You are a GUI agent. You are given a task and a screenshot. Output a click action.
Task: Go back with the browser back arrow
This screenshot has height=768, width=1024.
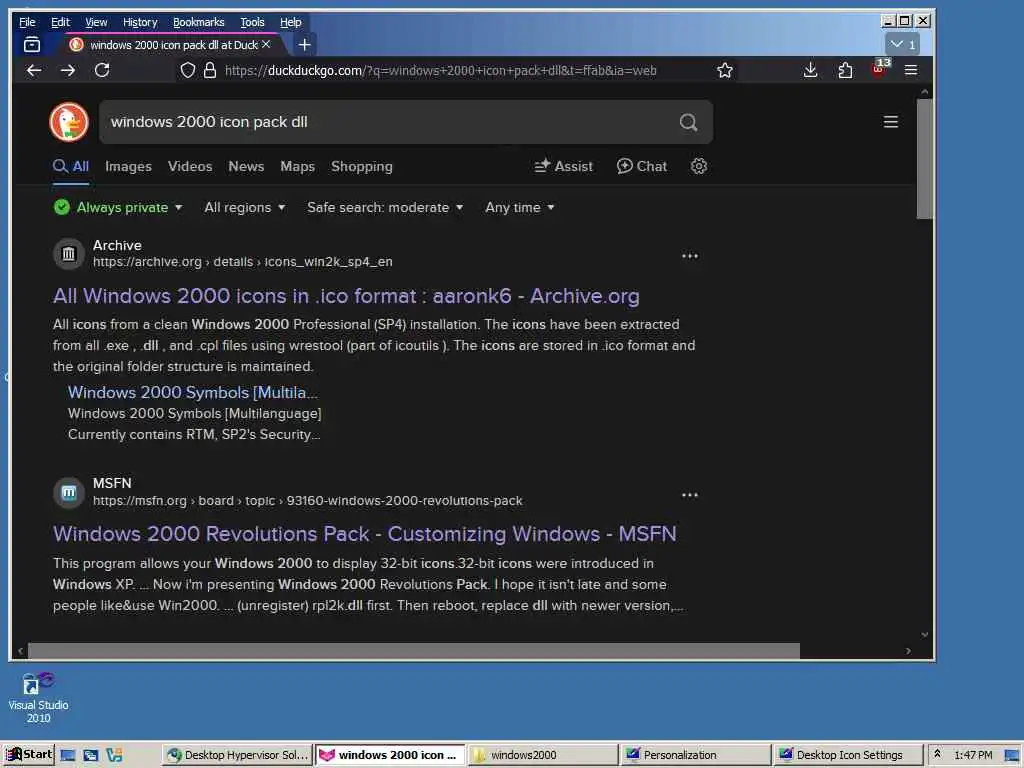(34, 71)
